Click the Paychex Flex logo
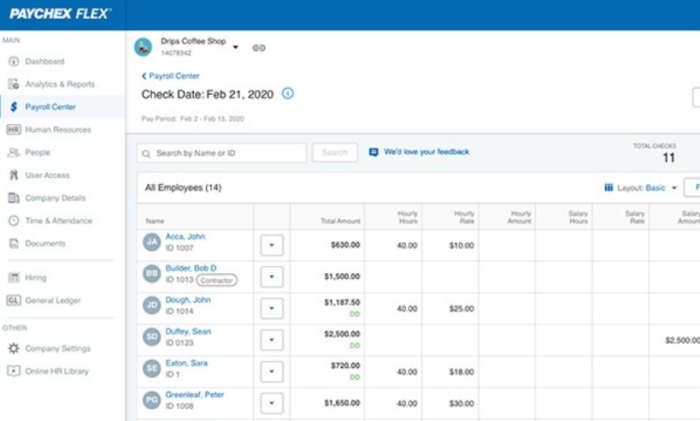Viewport: 700px width, 421px height. coord(60,14)
